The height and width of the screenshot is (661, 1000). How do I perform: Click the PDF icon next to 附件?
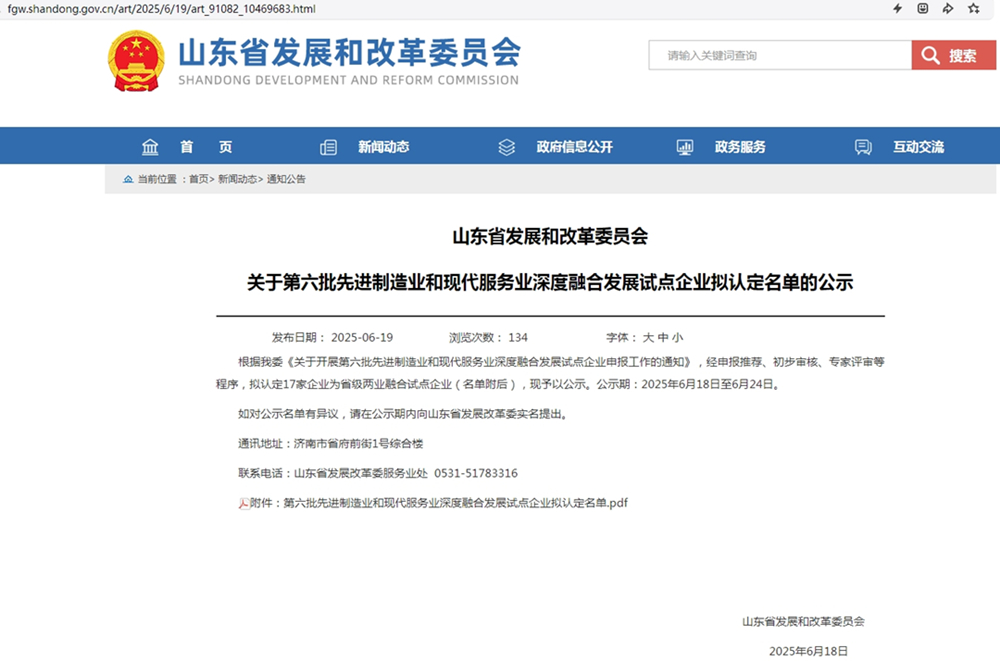[243, 503]
